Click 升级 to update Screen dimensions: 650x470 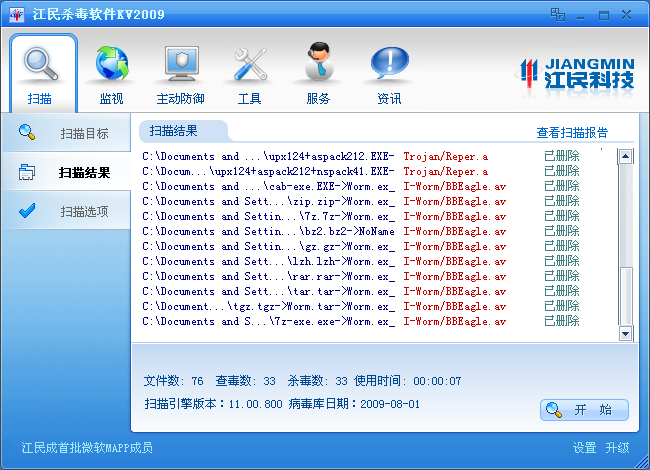click(617, 448)
